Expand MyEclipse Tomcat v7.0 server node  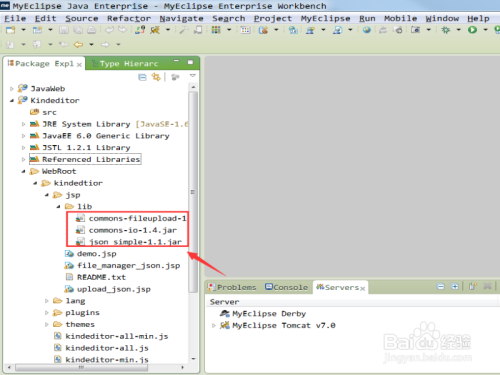(214, 325)
